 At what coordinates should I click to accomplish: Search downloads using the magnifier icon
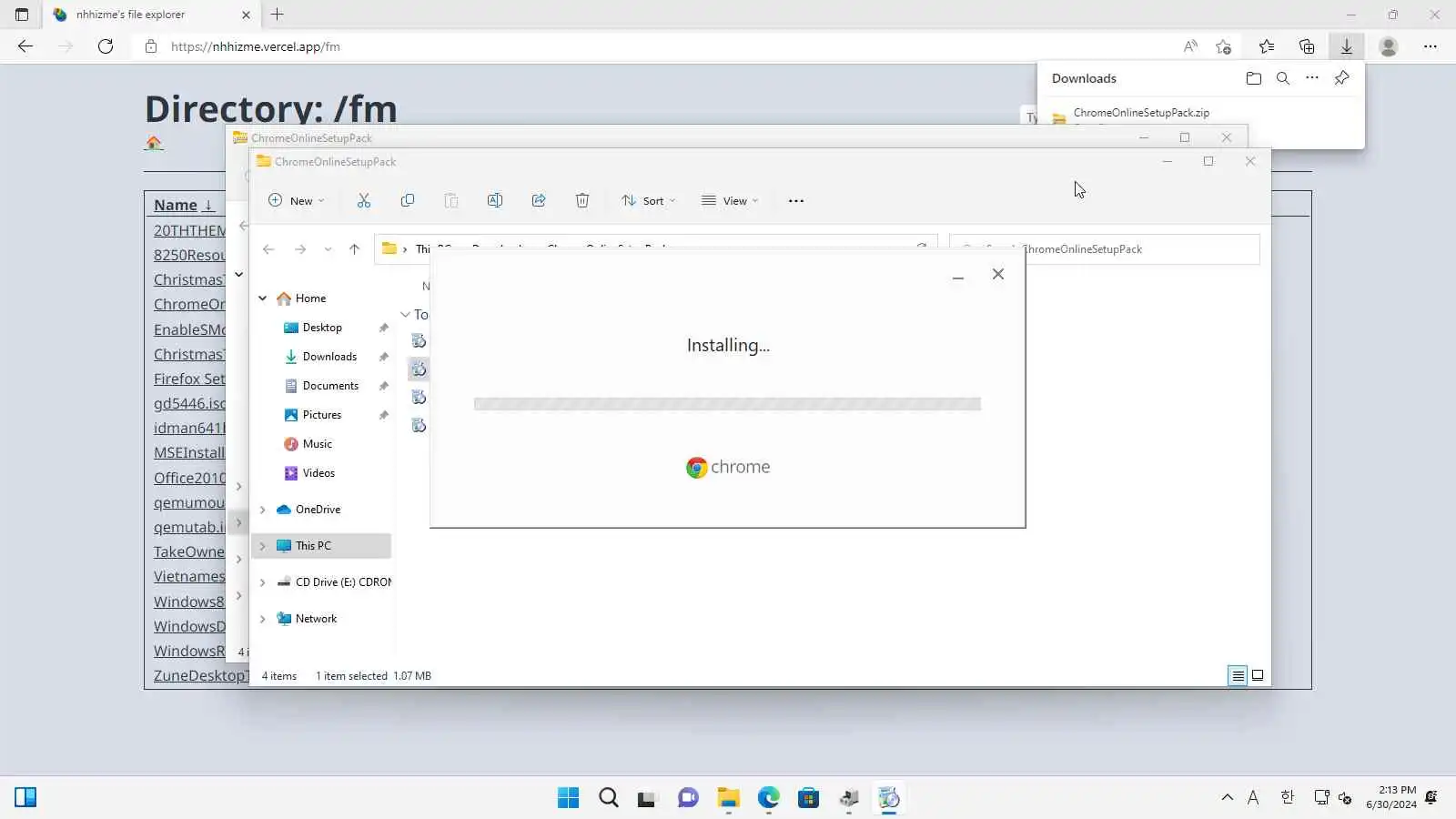tap(1283, 78)
